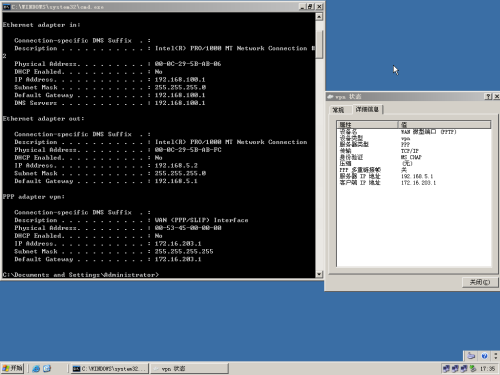
Task: Select the 服务器类型 property row
Action: [x=413, y=144]
